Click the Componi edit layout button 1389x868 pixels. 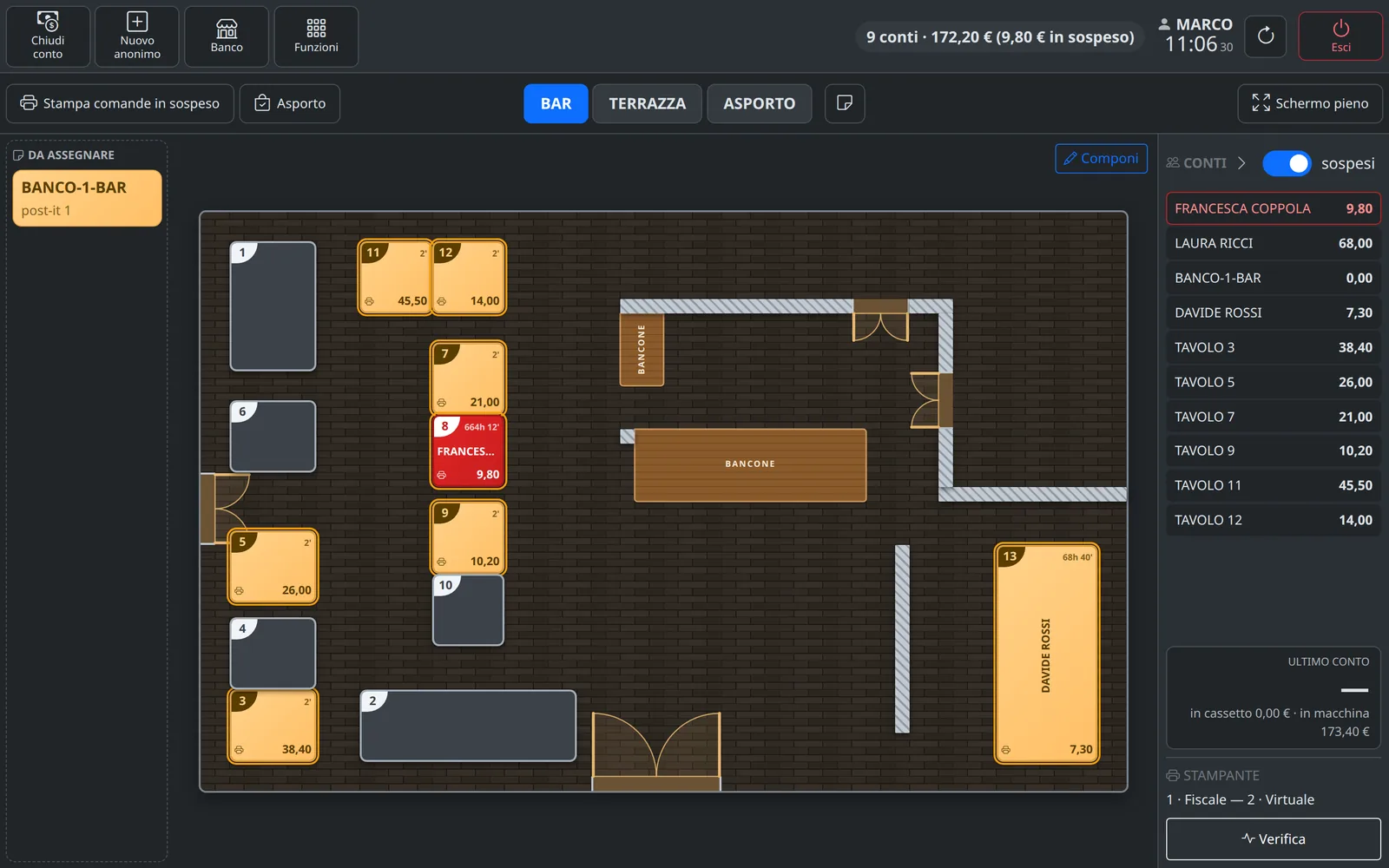(1101, 158)
